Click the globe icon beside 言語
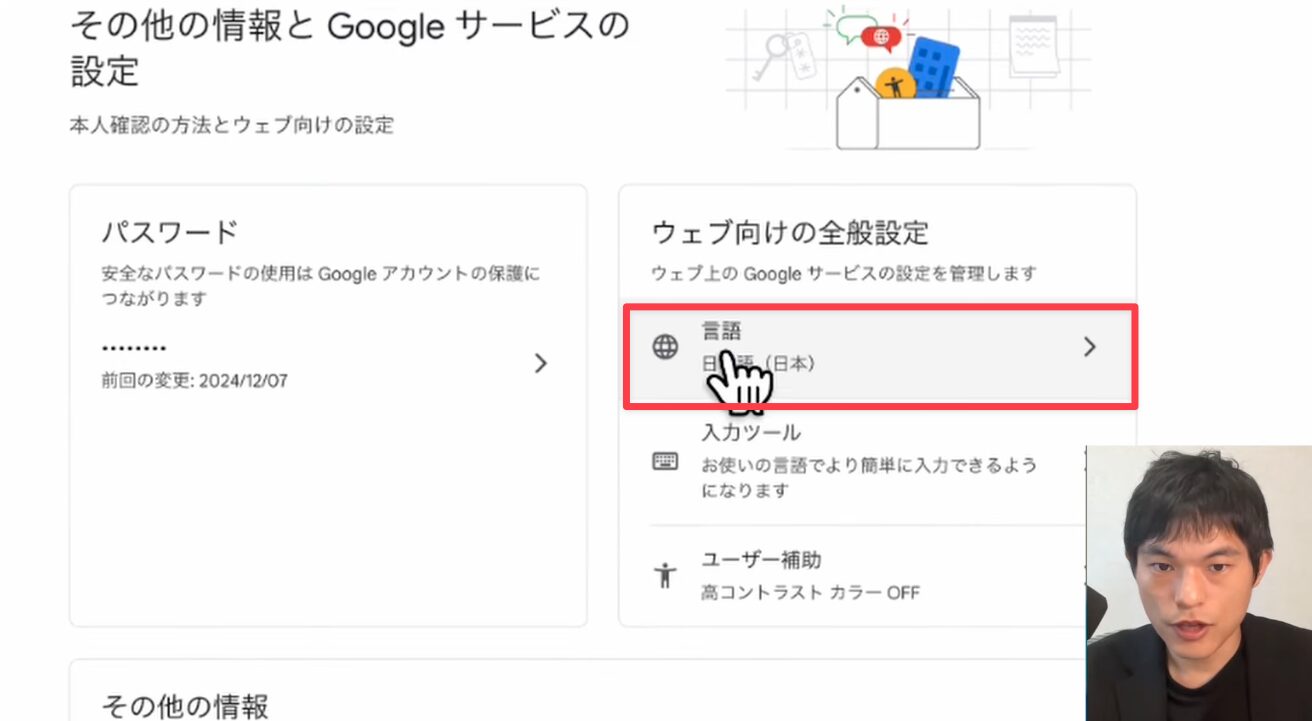1312x721 pixels. (665, 347)
